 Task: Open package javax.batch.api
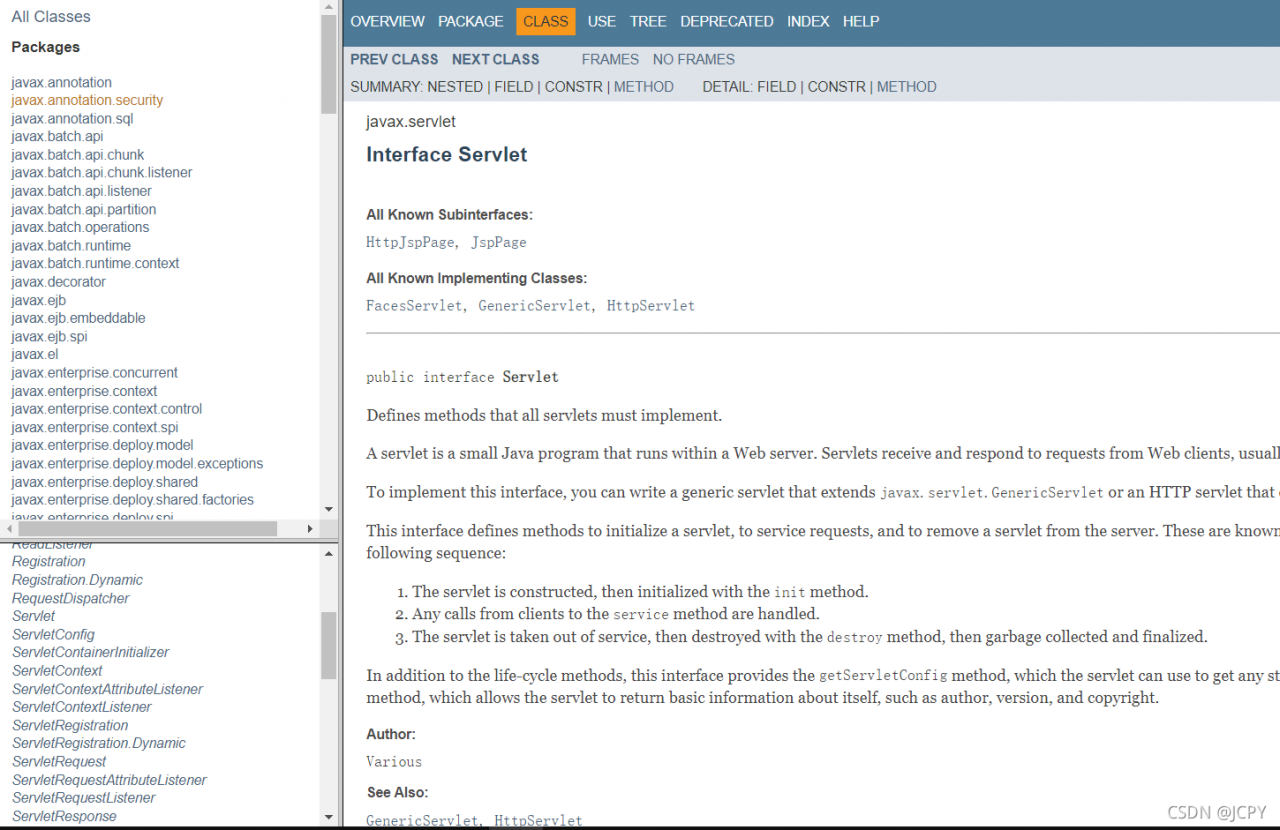pyautogui.click(x=57, y=136)
